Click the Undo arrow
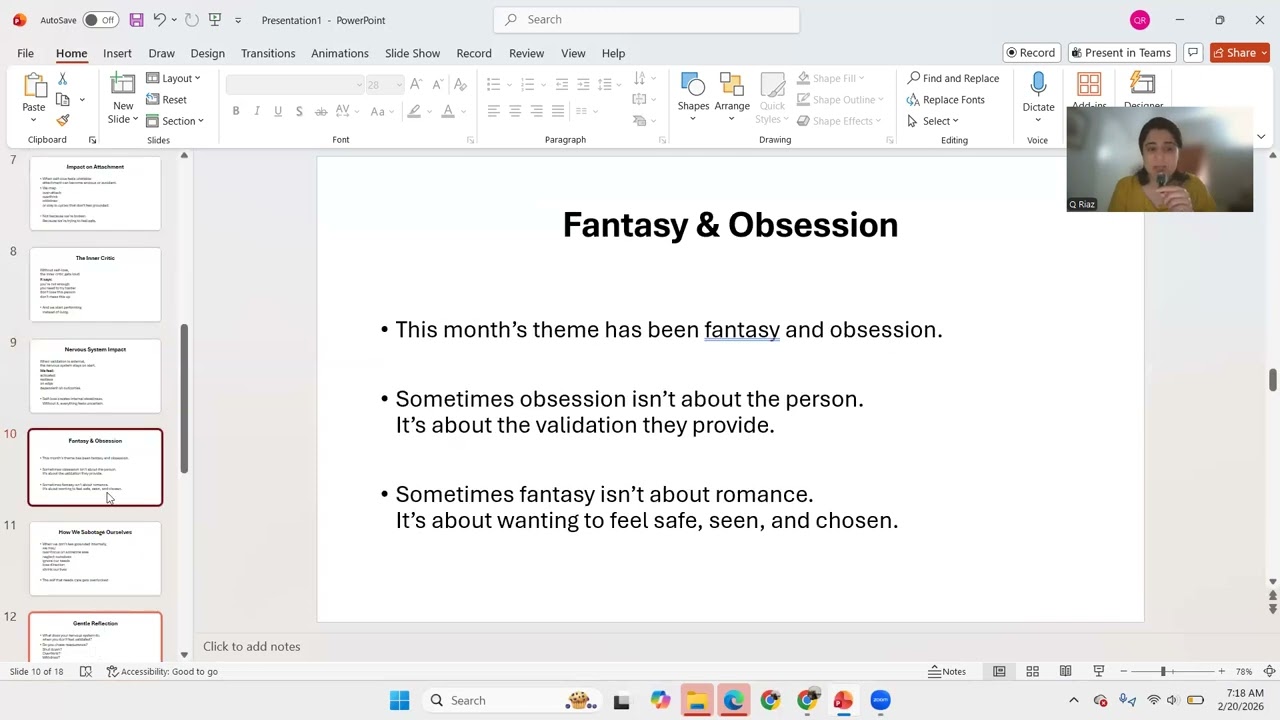 click(x=159, y=20)
